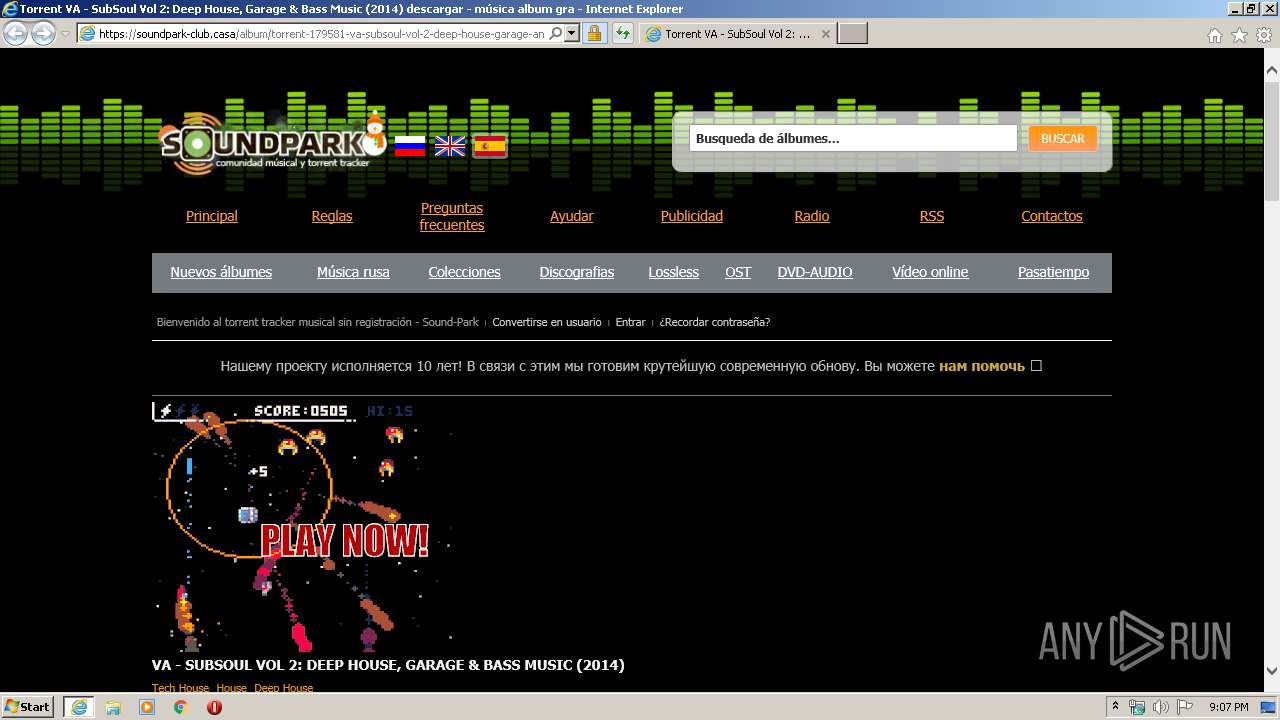Viewport: 1280px width, 720px height.
Task: Click ¿Recordar contraseña? link
Action: 715,322
